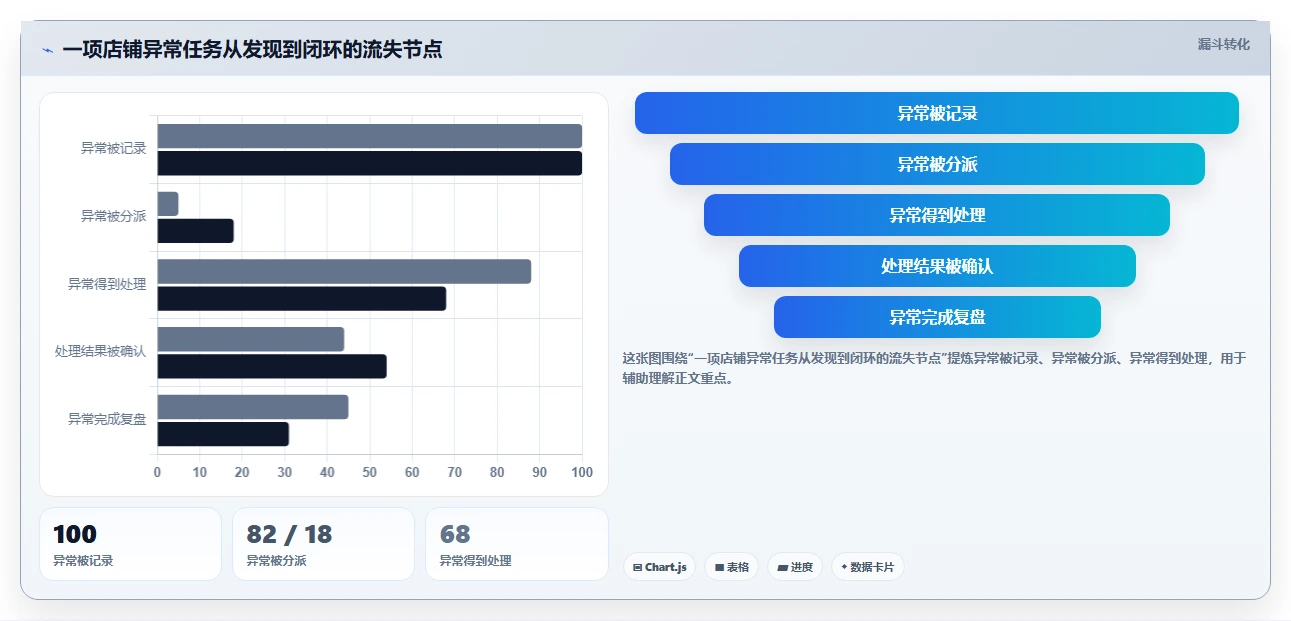
Task: Click the x-axis tick label 30
Action: 284,472
